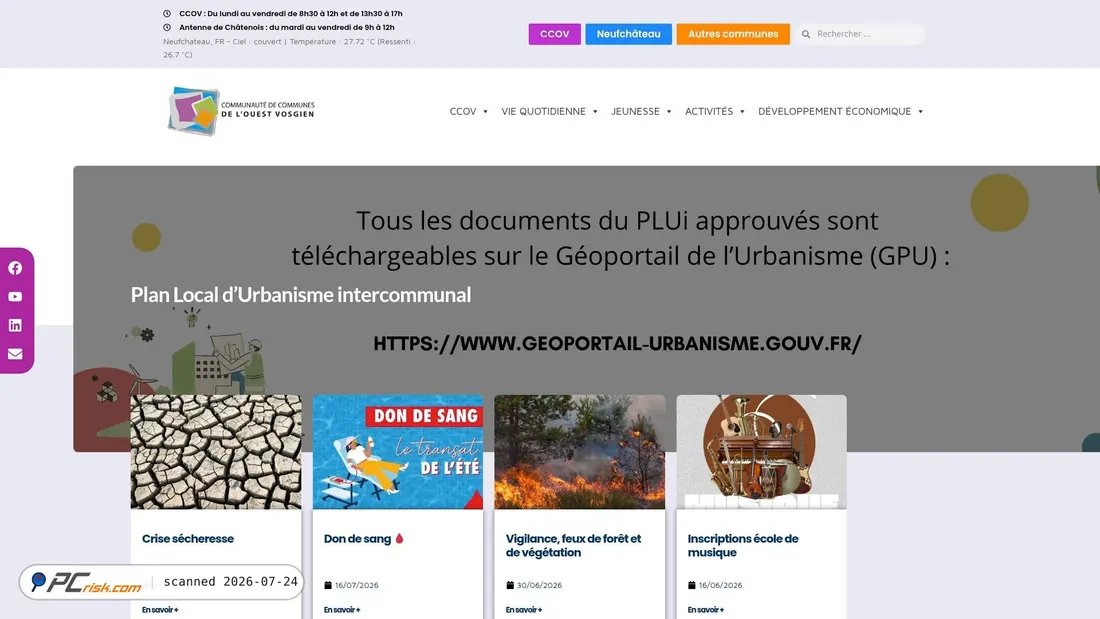The height and width of the screenshot is (619, 1100).
Task: Expand the Vie Quotidienne menu arrow
Action: (595, 112)
